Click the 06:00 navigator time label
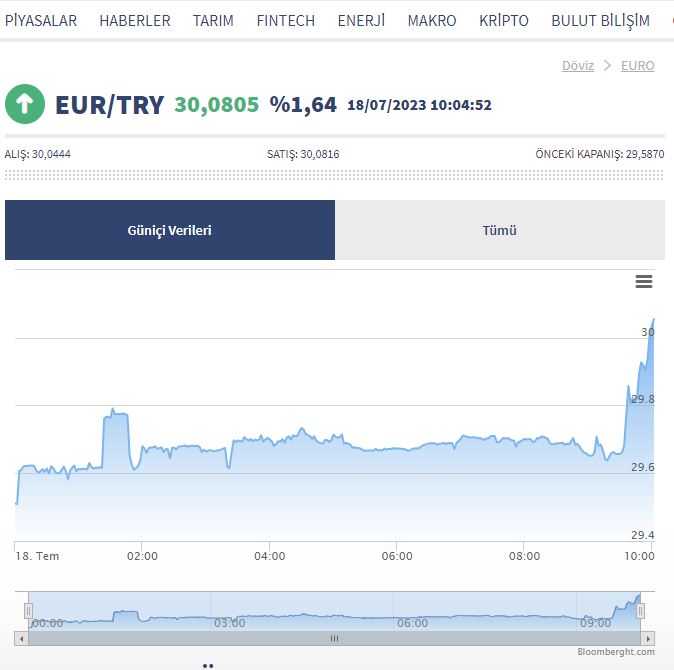Viewport: 674px width, 670px height. pos(412,623)
